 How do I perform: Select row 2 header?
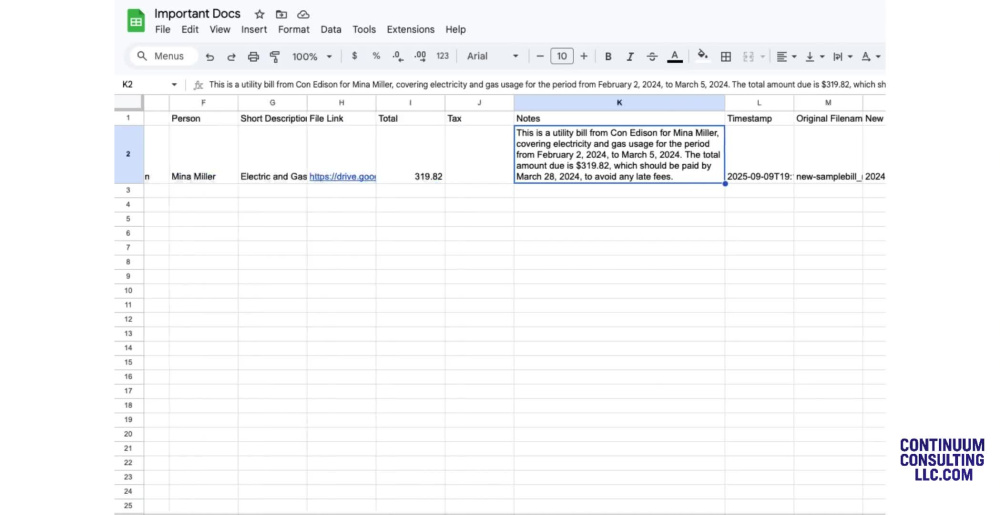128,154
